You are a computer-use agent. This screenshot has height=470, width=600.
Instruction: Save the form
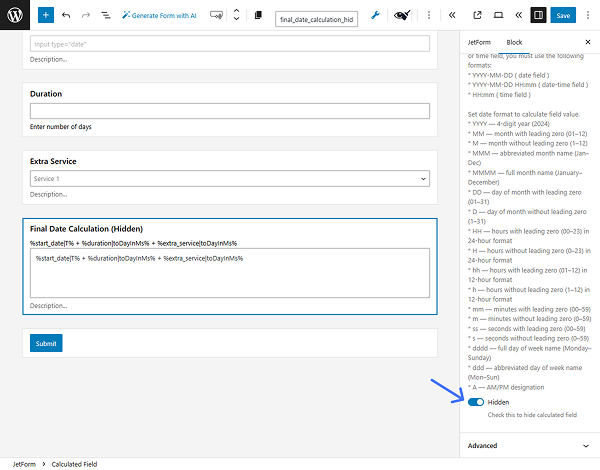[563, 15]
